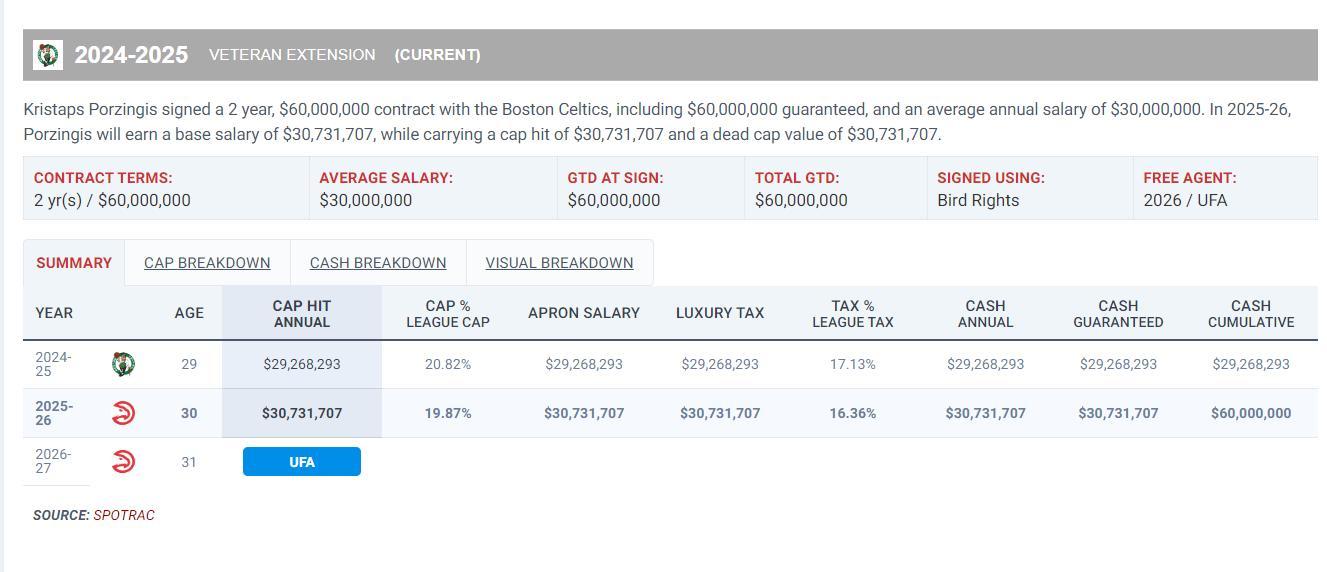This screenshot has width=1327, height=572.
Task: Open the Spotrac source link
Action: pyautogui.click(x=124, y=515)
